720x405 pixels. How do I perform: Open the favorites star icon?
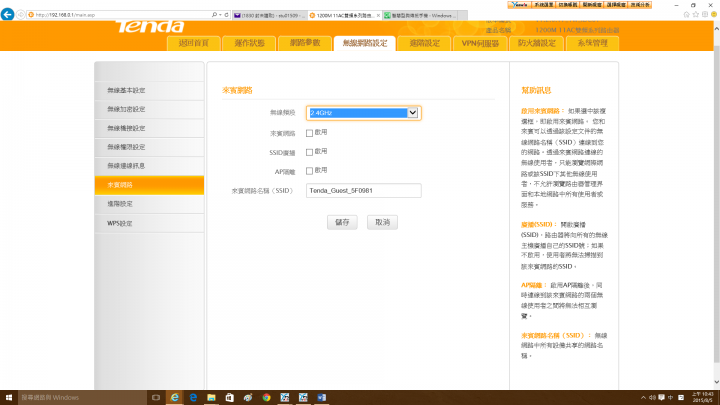[696, 15]
